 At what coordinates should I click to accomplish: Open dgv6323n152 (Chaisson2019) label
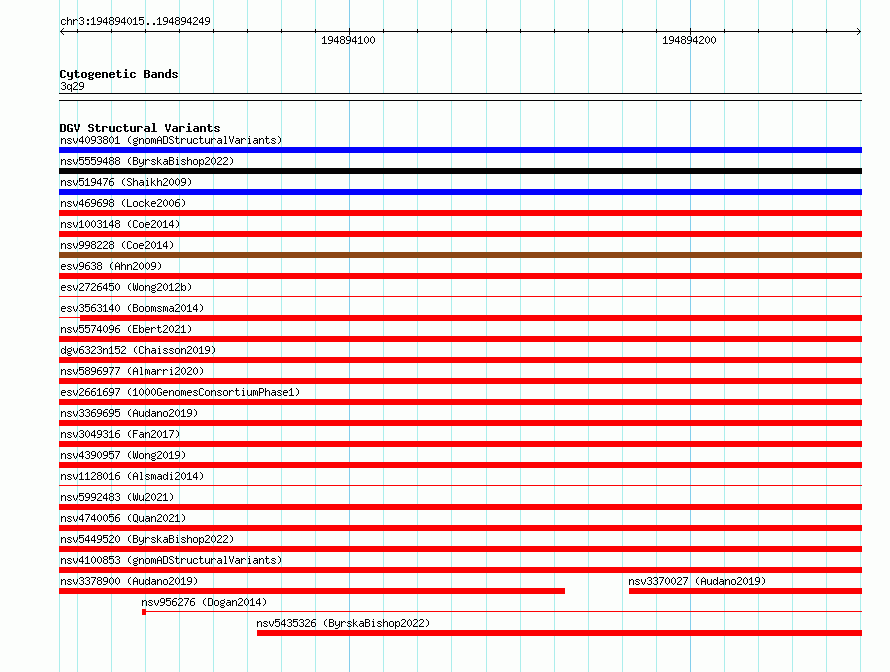pos(138,350)
